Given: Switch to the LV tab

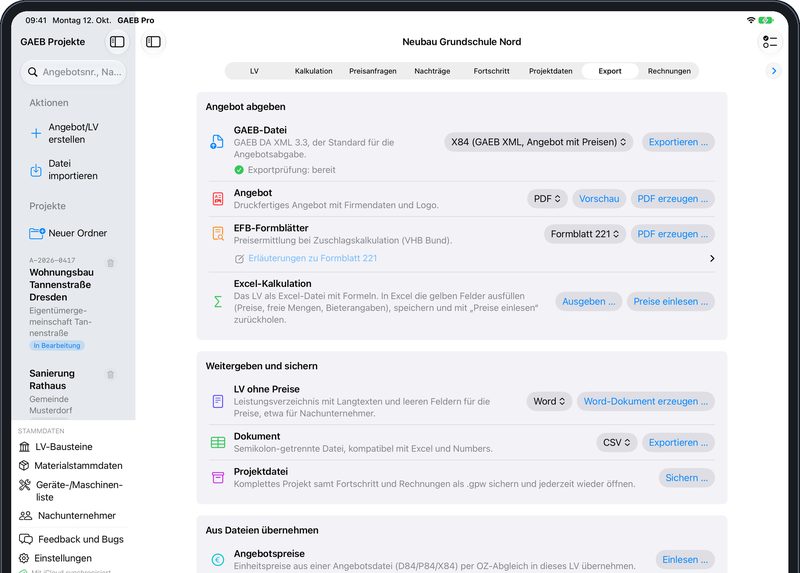Looking at the screenshot, I should coord(254,71).
